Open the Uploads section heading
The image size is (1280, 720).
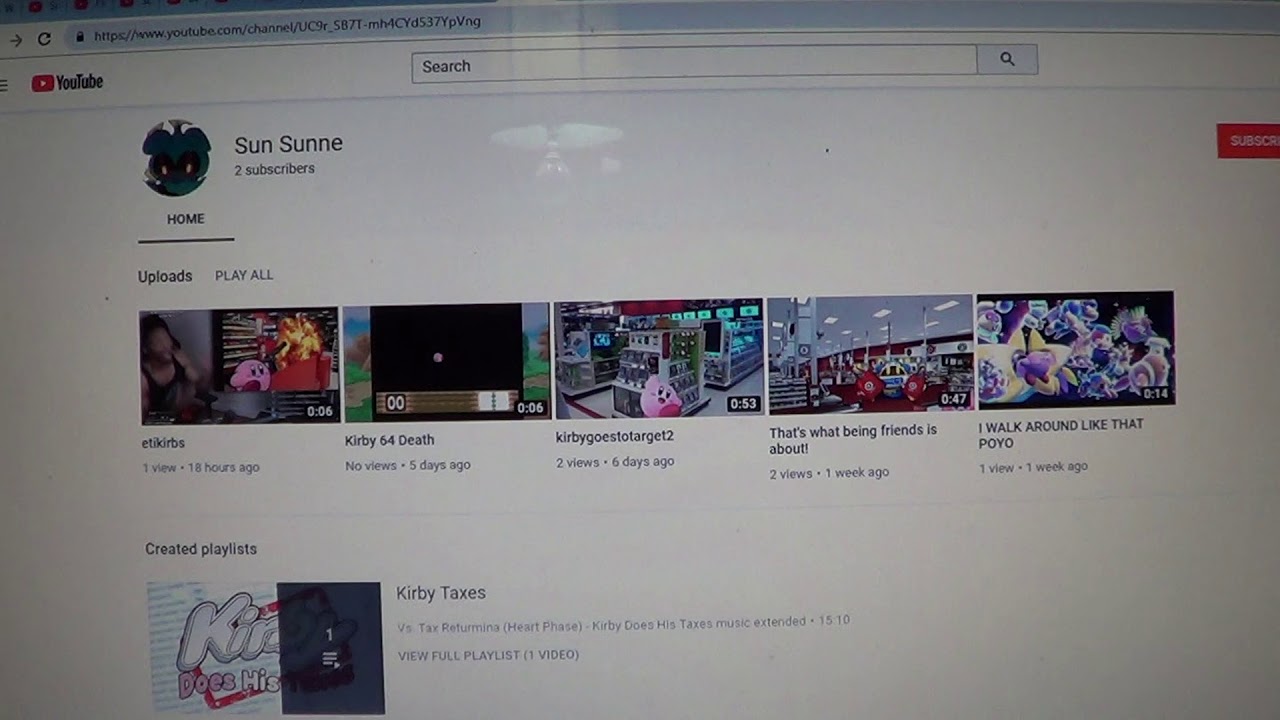click(x=165, y=276)
